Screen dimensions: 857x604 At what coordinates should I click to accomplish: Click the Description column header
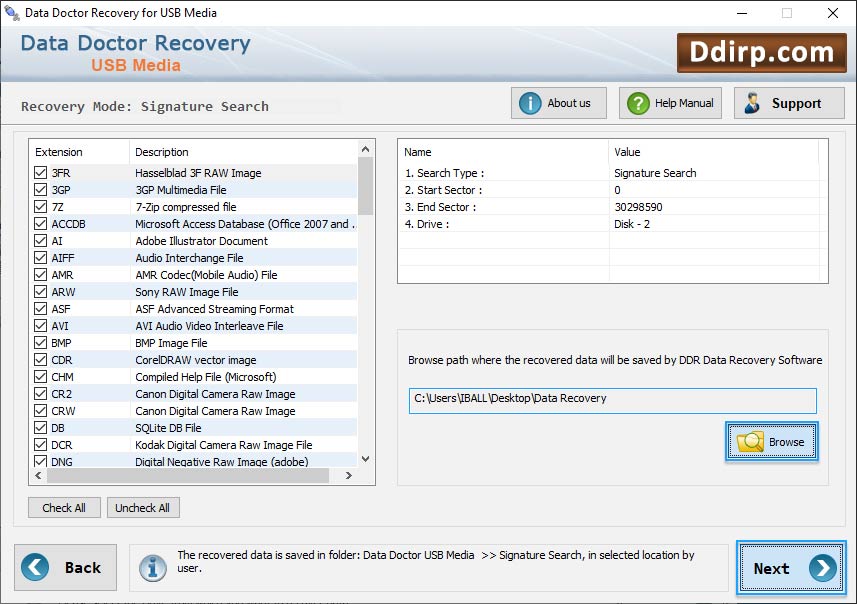click(244, 152)
